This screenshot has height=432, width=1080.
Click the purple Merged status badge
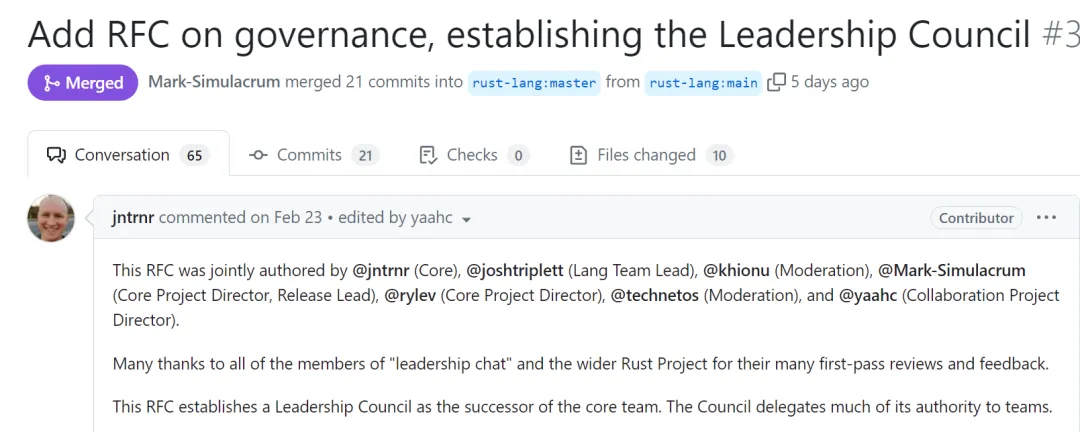click(x=83, y=83)
